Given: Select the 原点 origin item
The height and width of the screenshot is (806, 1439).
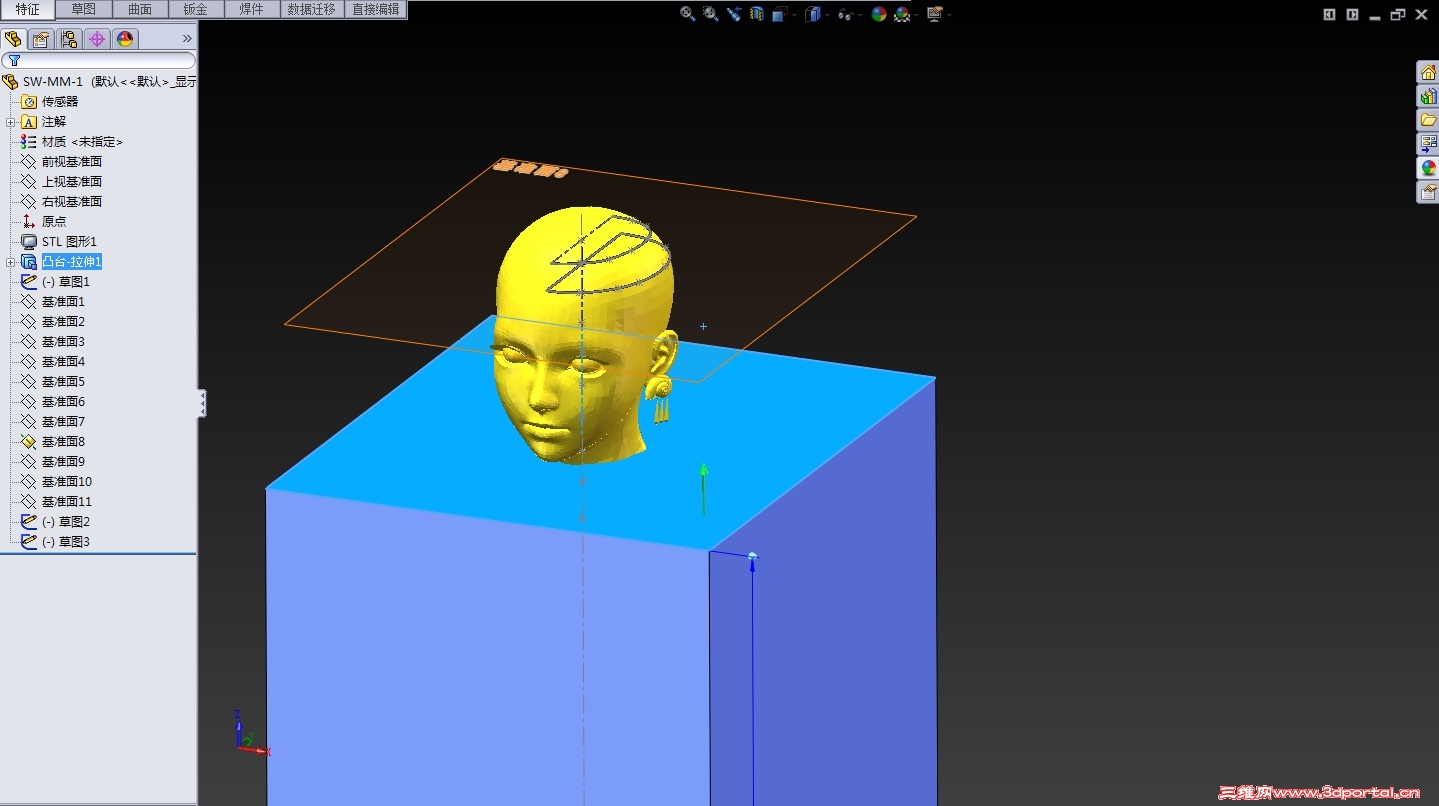Looking at the screenshot, I should tap(44, 222).
